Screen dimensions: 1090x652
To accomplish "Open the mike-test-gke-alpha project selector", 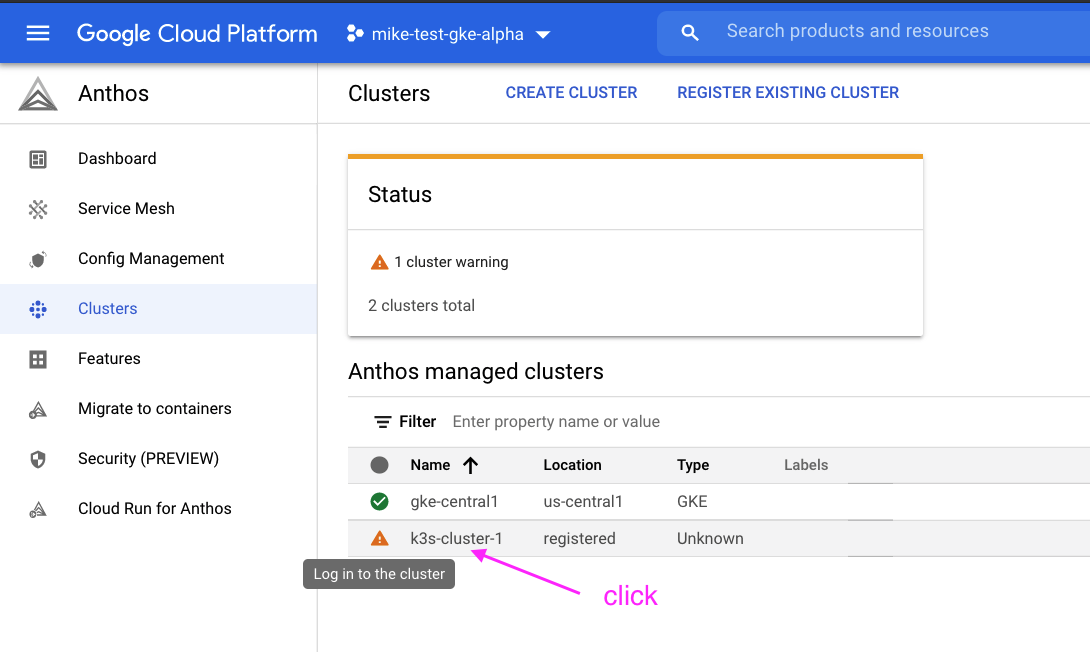I will coord(448,33).
